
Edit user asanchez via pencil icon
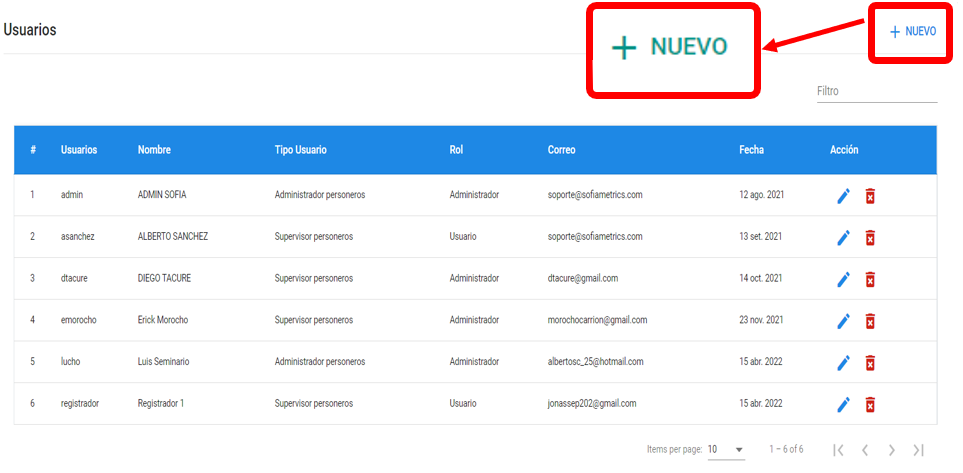pos(843,238)
